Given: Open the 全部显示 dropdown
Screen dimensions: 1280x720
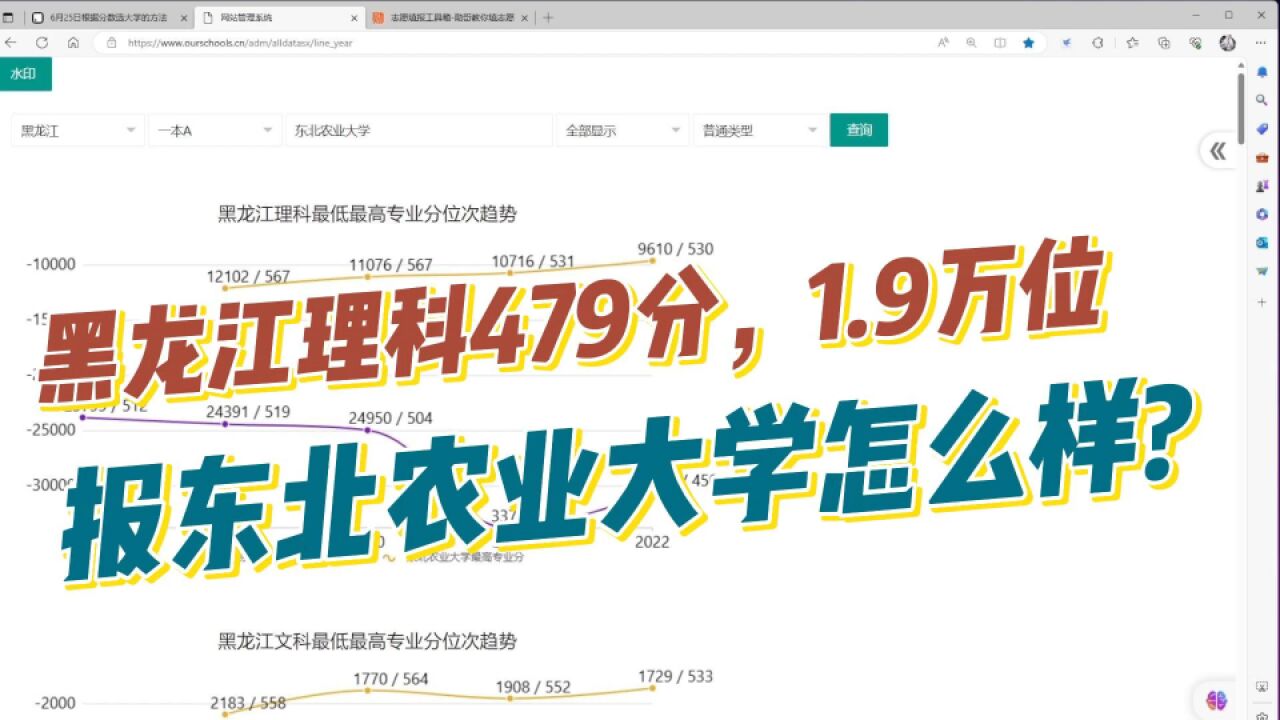Looking at the screenshot, I should [x=622, y=130].
